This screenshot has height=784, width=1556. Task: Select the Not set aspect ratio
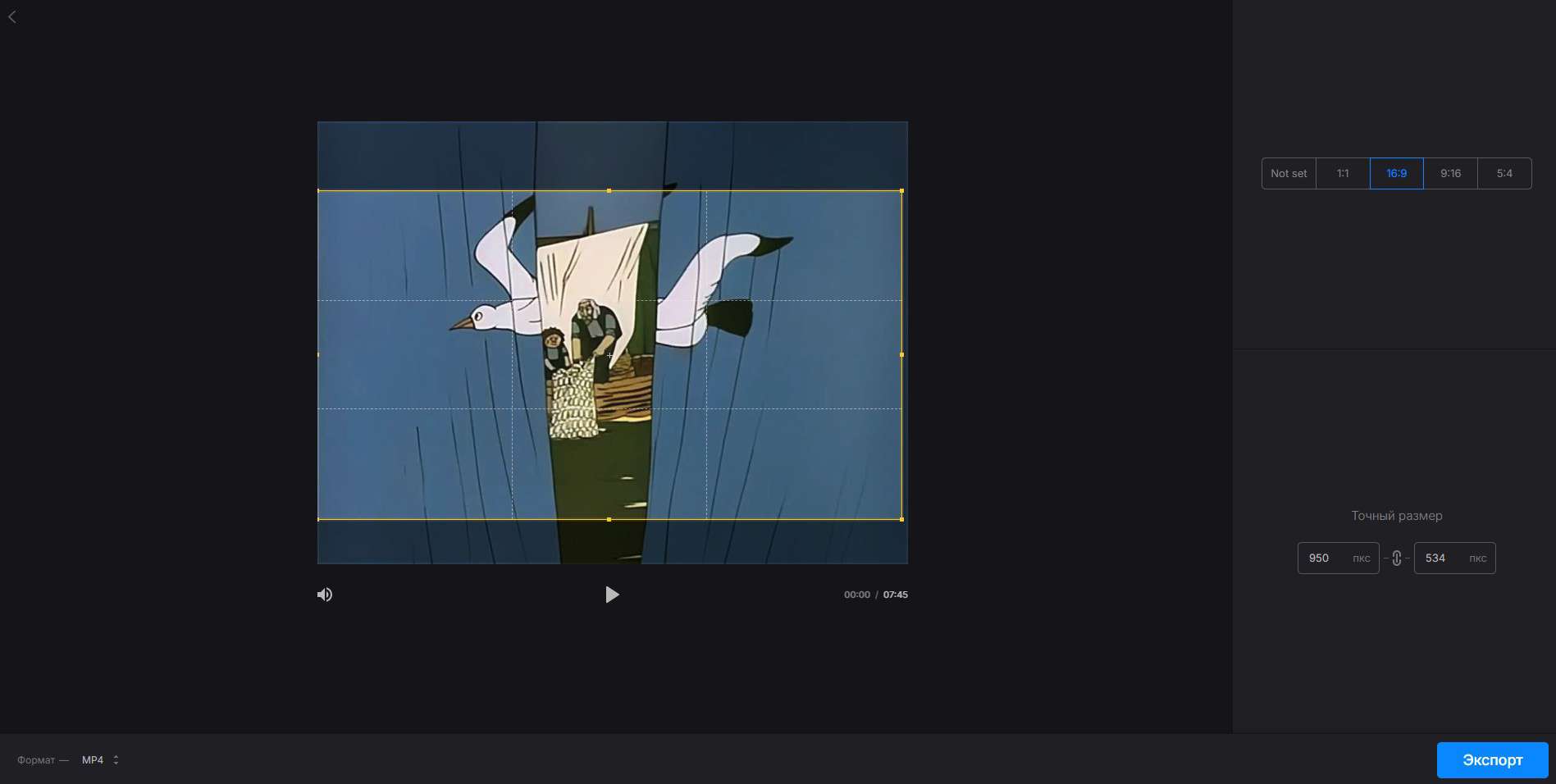click(x=1289, y=174)
